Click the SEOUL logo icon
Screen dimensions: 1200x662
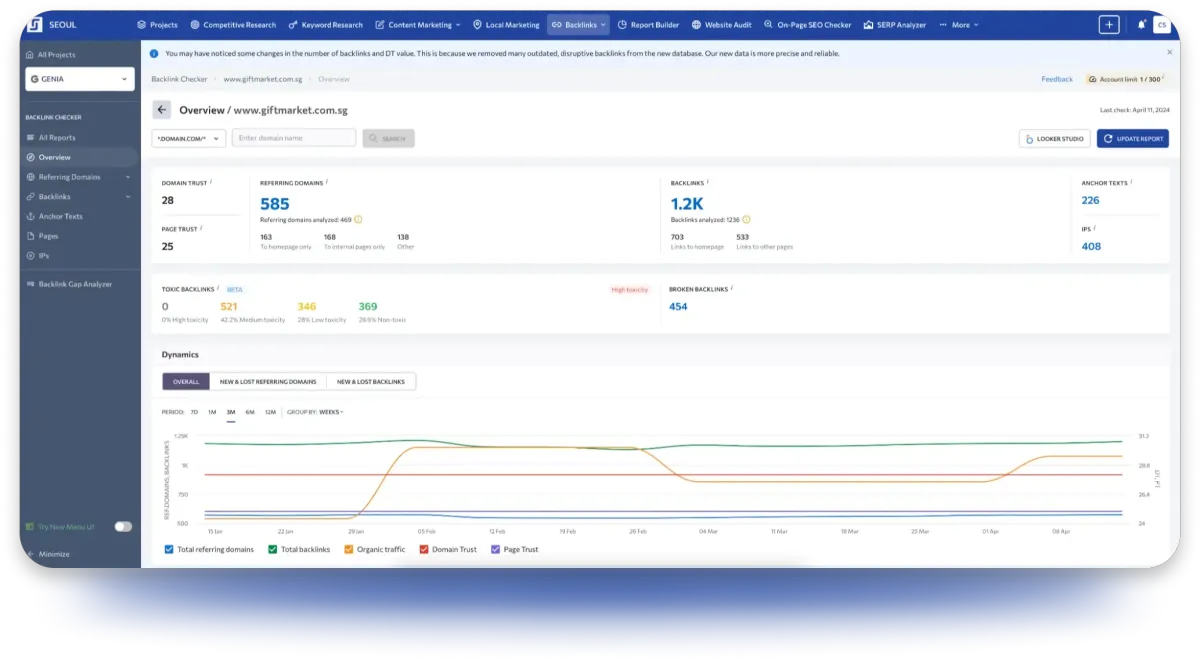[34, 24]
